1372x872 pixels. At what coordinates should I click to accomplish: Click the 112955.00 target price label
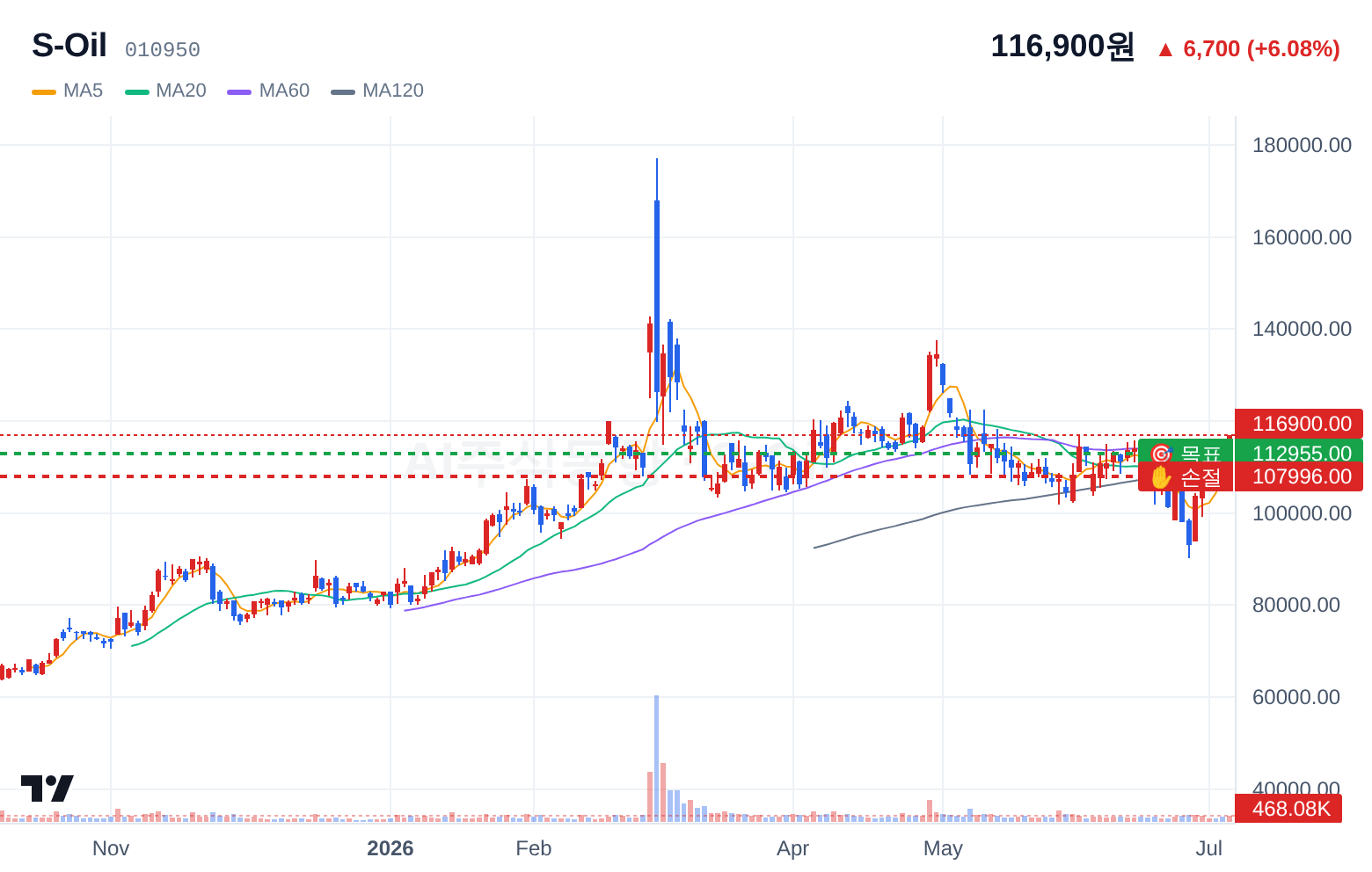pos(1299,454)
